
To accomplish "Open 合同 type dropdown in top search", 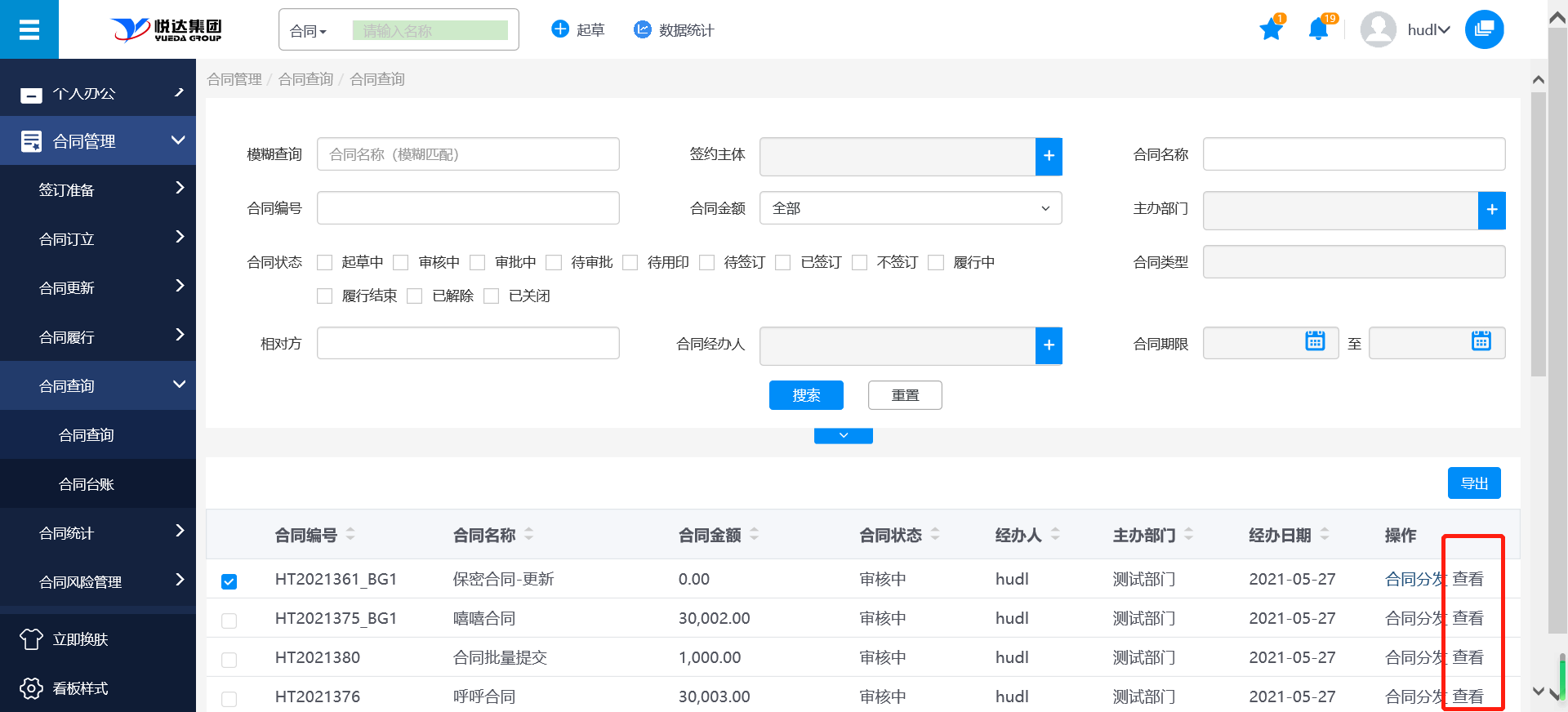I will pyautogui.click(x=309, y=31).
